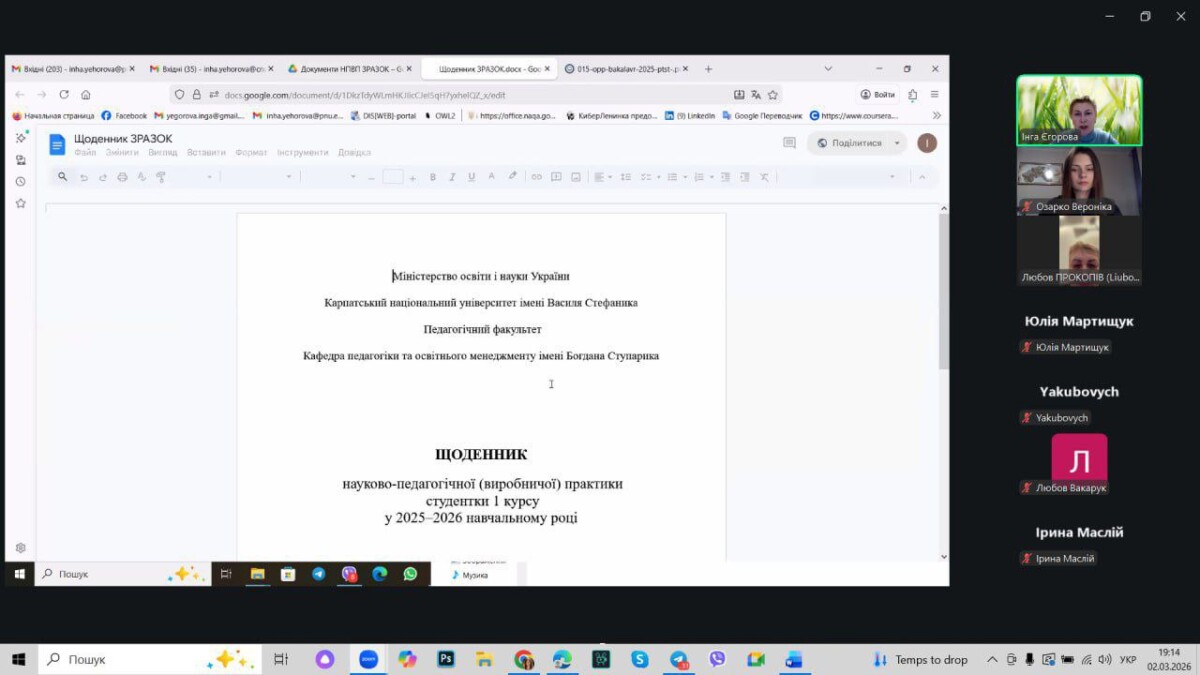Open the Вставити menu

click(x=205, y=153)
